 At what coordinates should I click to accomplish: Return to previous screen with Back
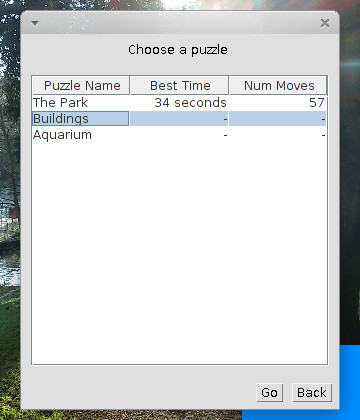312,392
